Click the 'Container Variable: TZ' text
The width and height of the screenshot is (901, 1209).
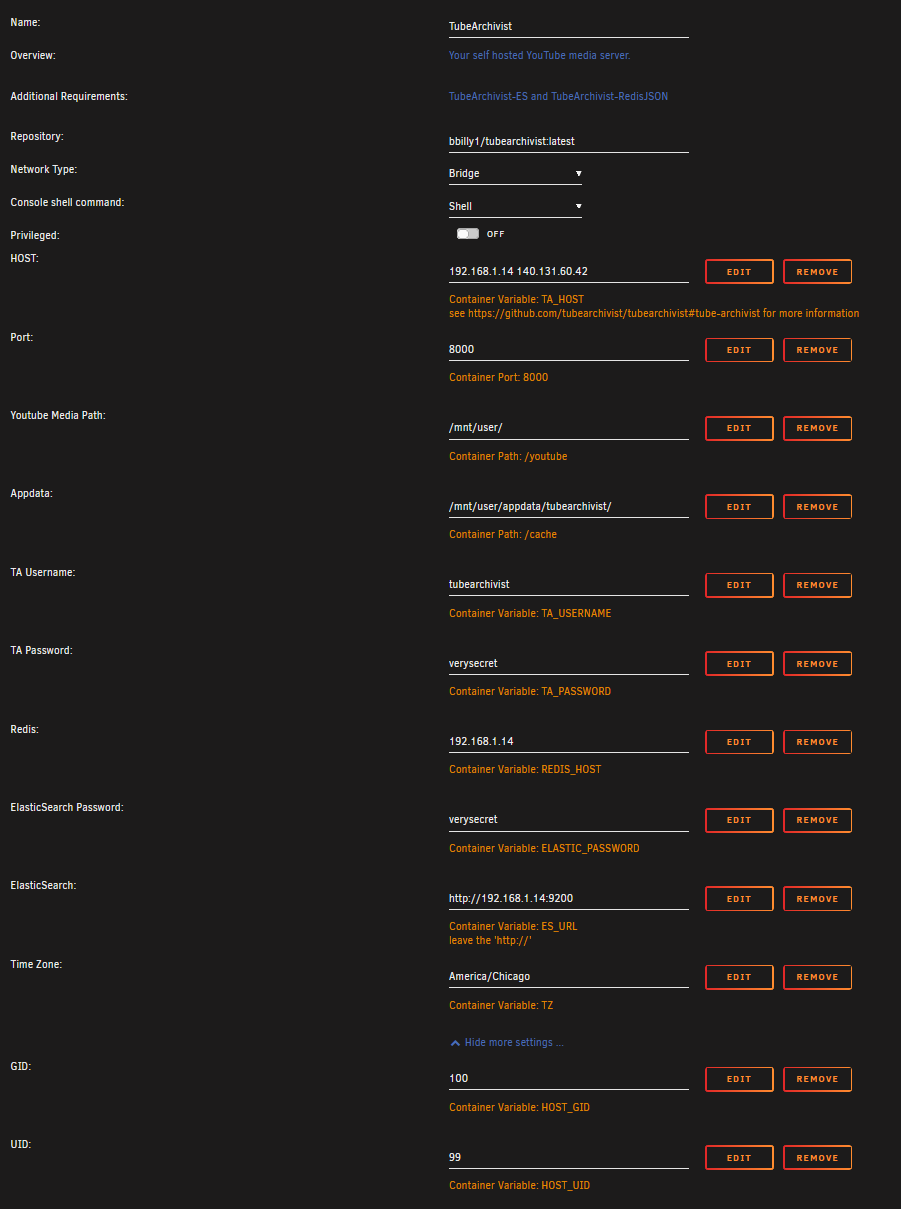click(500, 1005)
